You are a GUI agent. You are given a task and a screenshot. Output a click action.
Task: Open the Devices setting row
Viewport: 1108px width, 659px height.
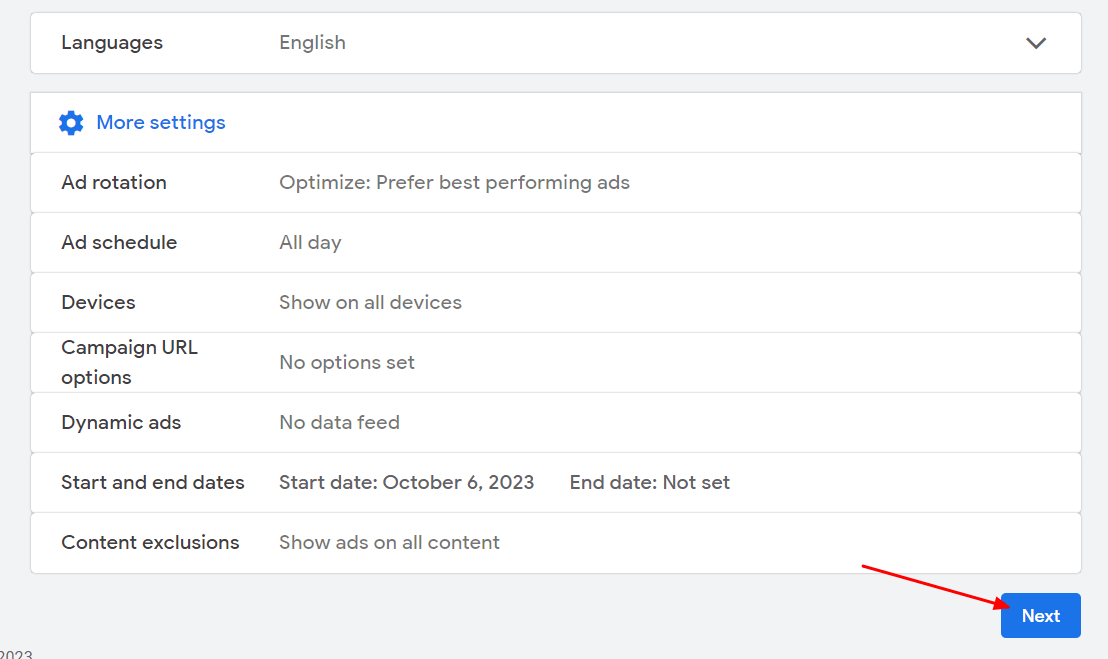pyautogui.click(x=98, y=302)
